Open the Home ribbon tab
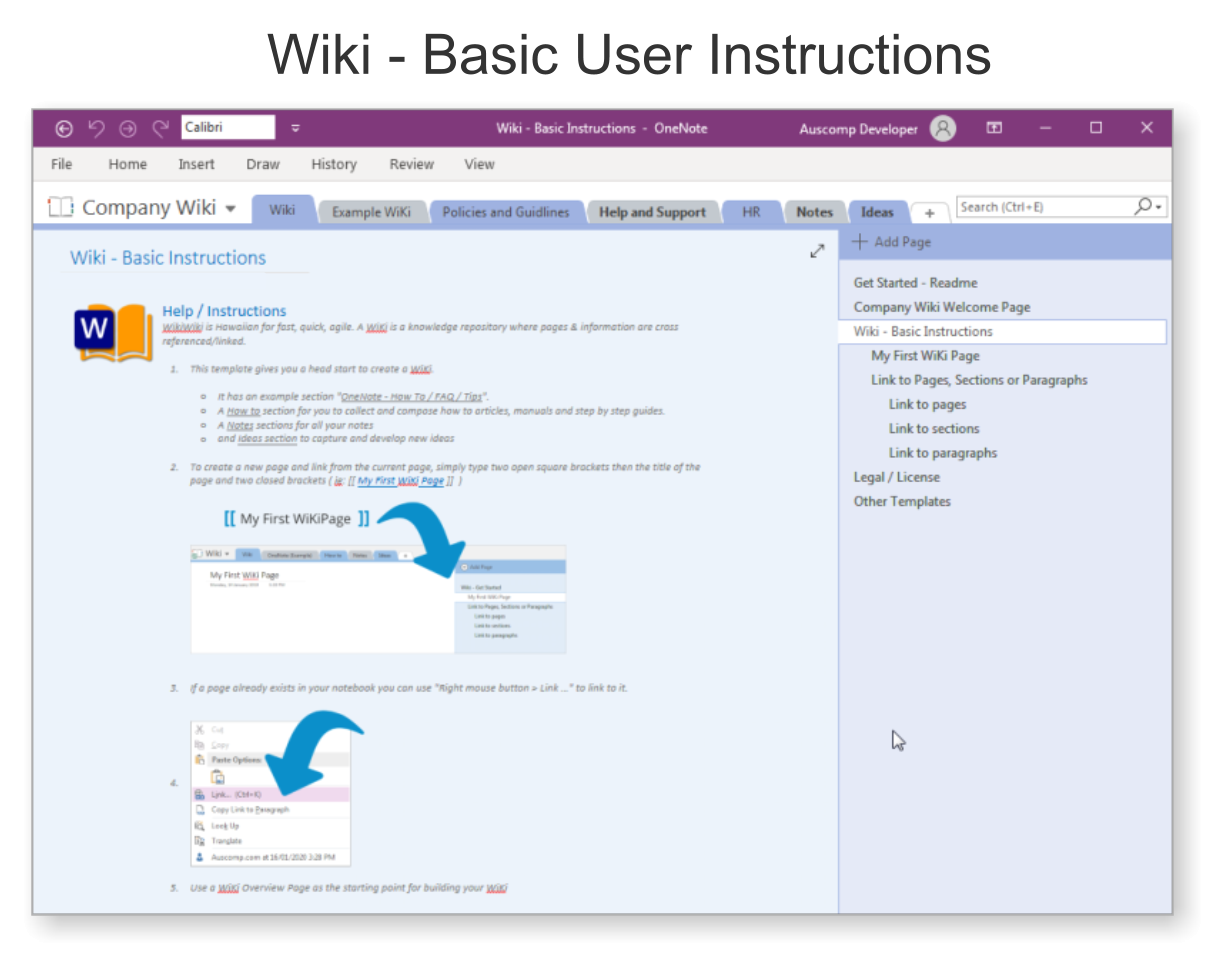Image resolution: width=1225 pixels, height=980 pixels. coord(127,164)
